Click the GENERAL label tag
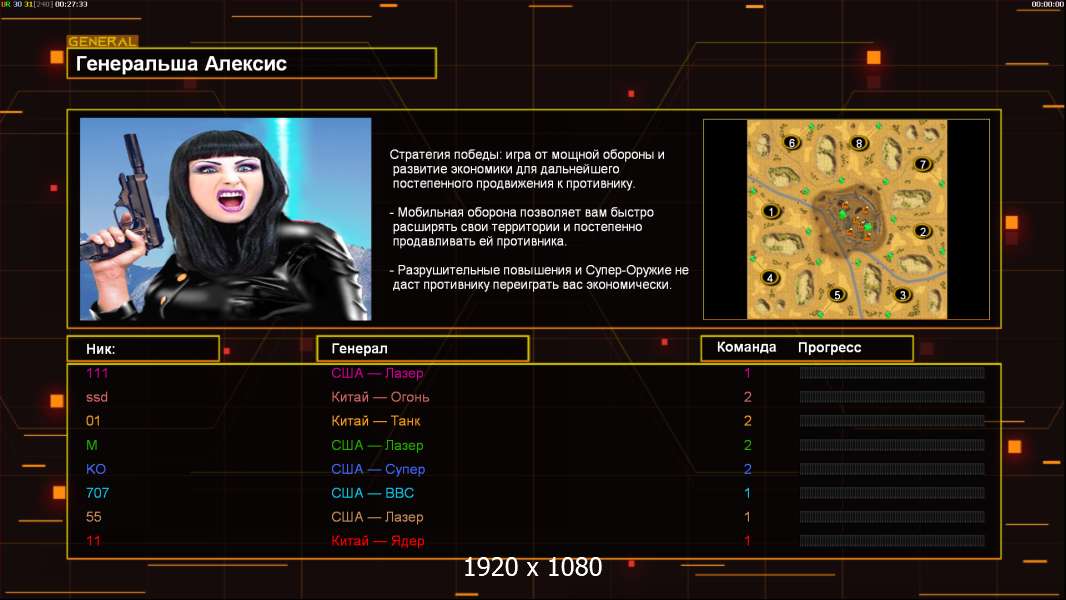 click(103, 41)
